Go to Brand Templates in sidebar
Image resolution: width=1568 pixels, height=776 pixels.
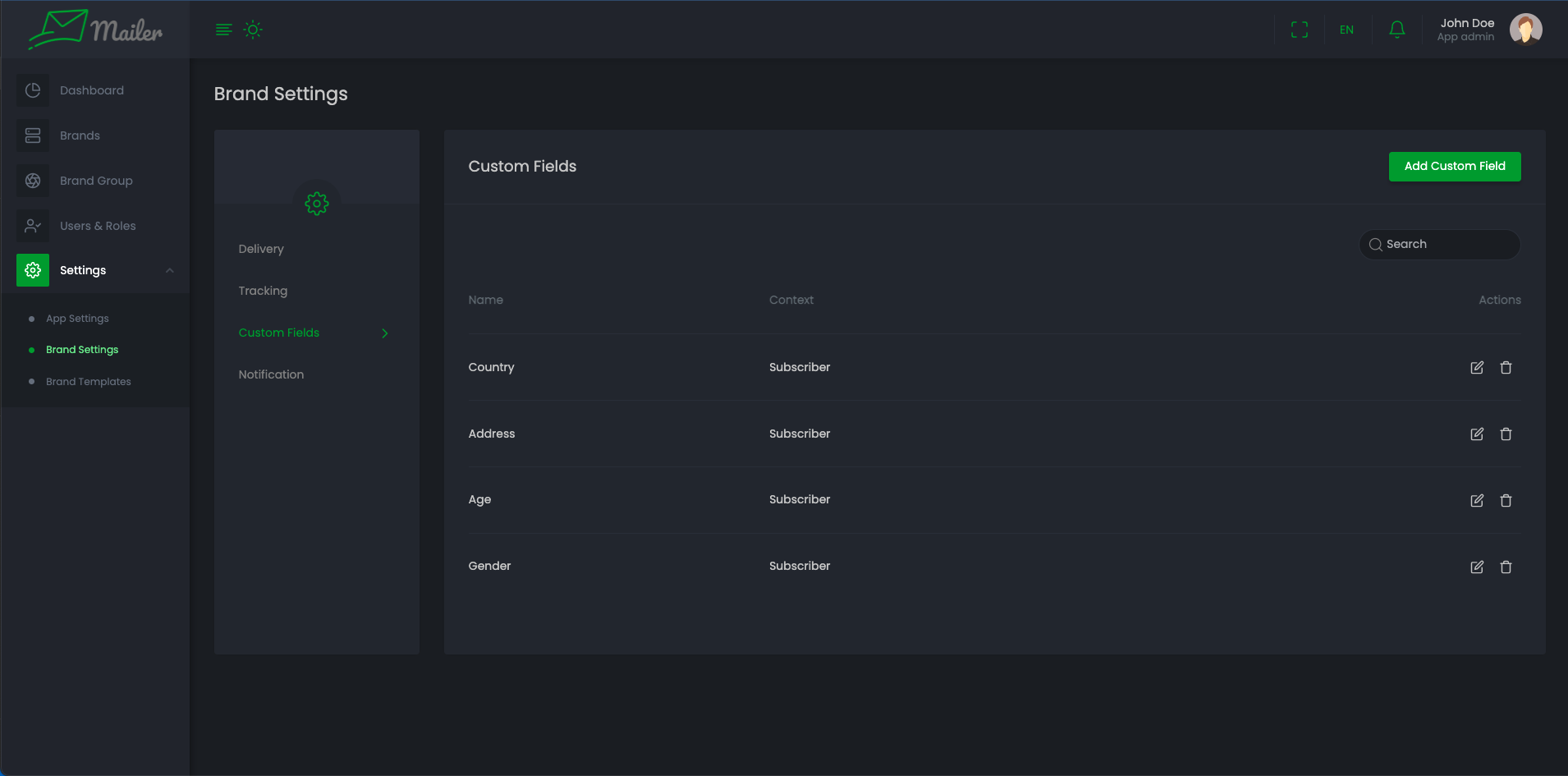point(89,382)
